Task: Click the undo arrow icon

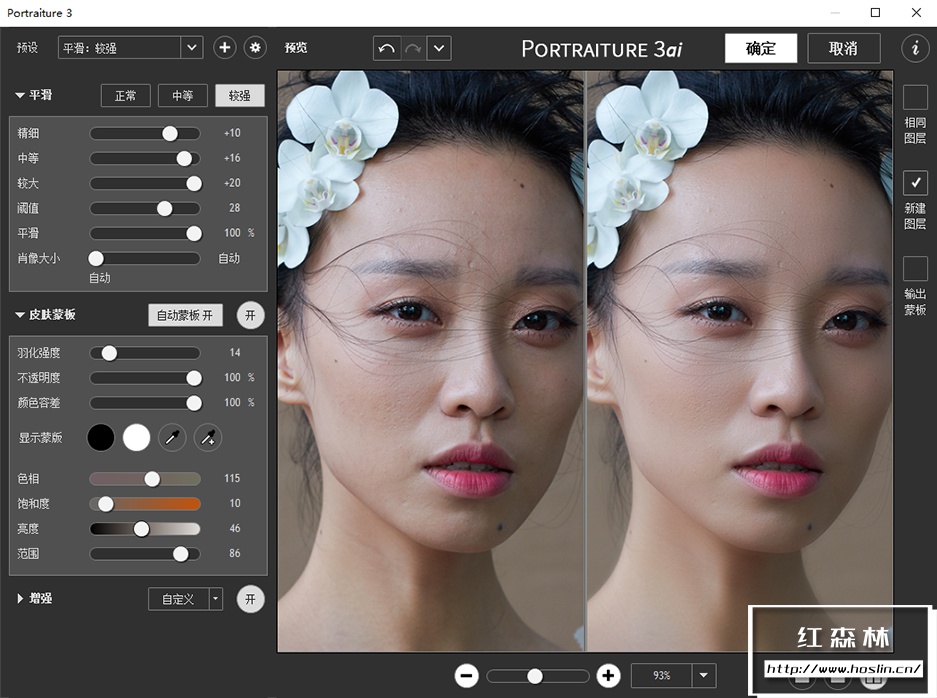Action: click(x=387, y=48)
